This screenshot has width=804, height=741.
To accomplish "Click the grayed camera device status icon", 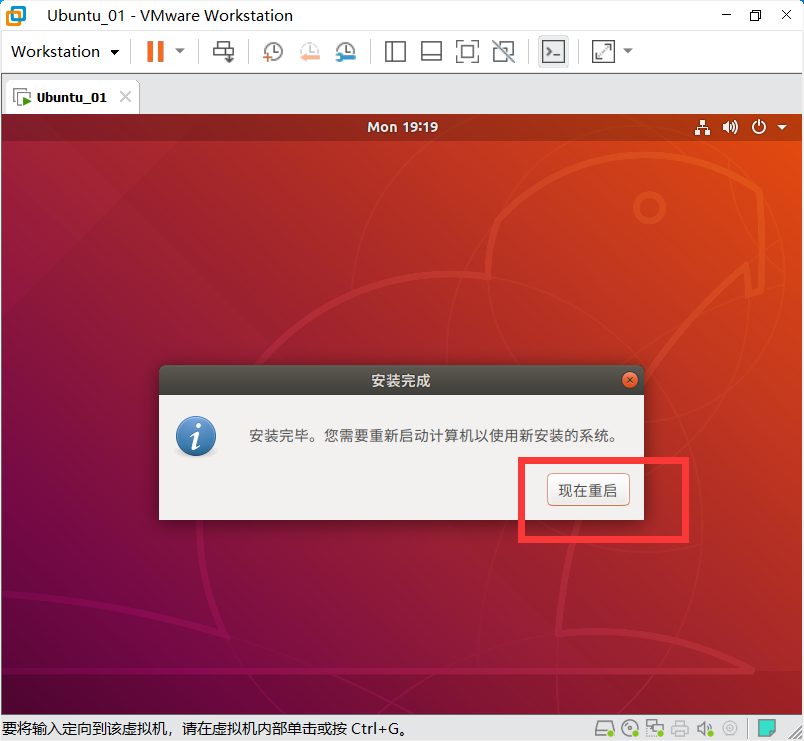I will coord(730,728).
